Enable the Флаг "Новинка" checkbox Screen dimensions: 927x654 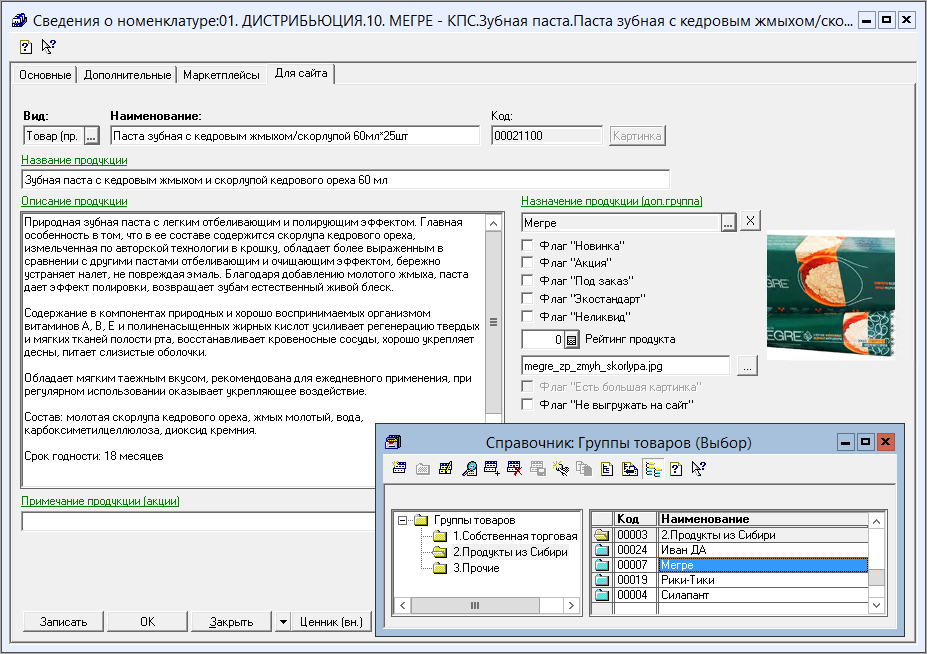(528, 245)
